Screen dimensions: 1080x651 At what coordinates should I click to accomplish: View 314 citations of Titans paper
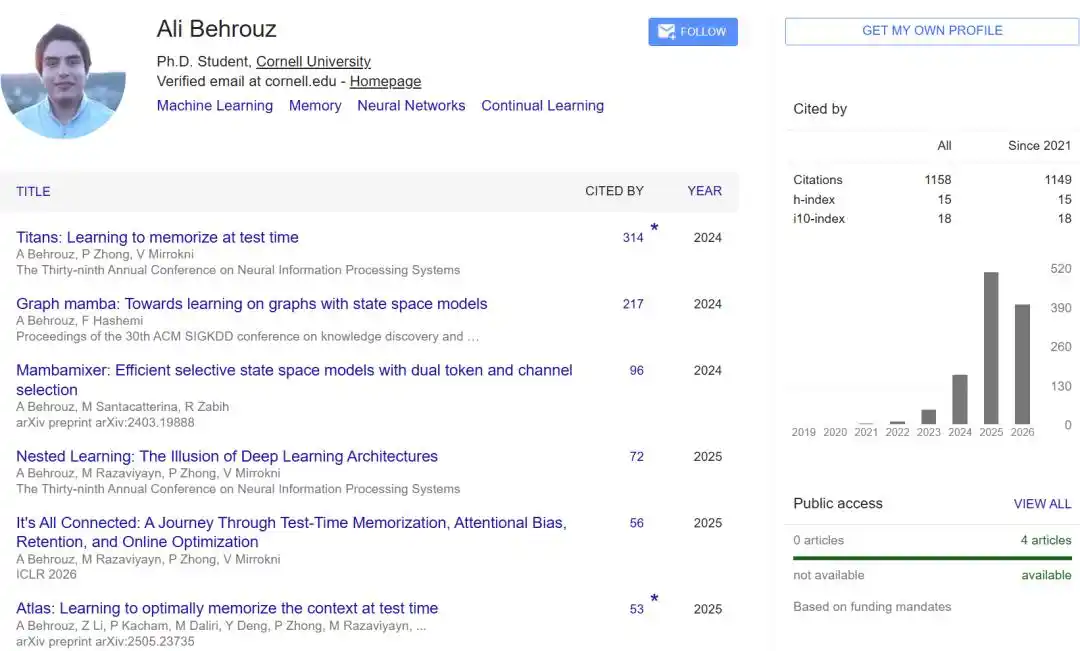click(633, 238)
